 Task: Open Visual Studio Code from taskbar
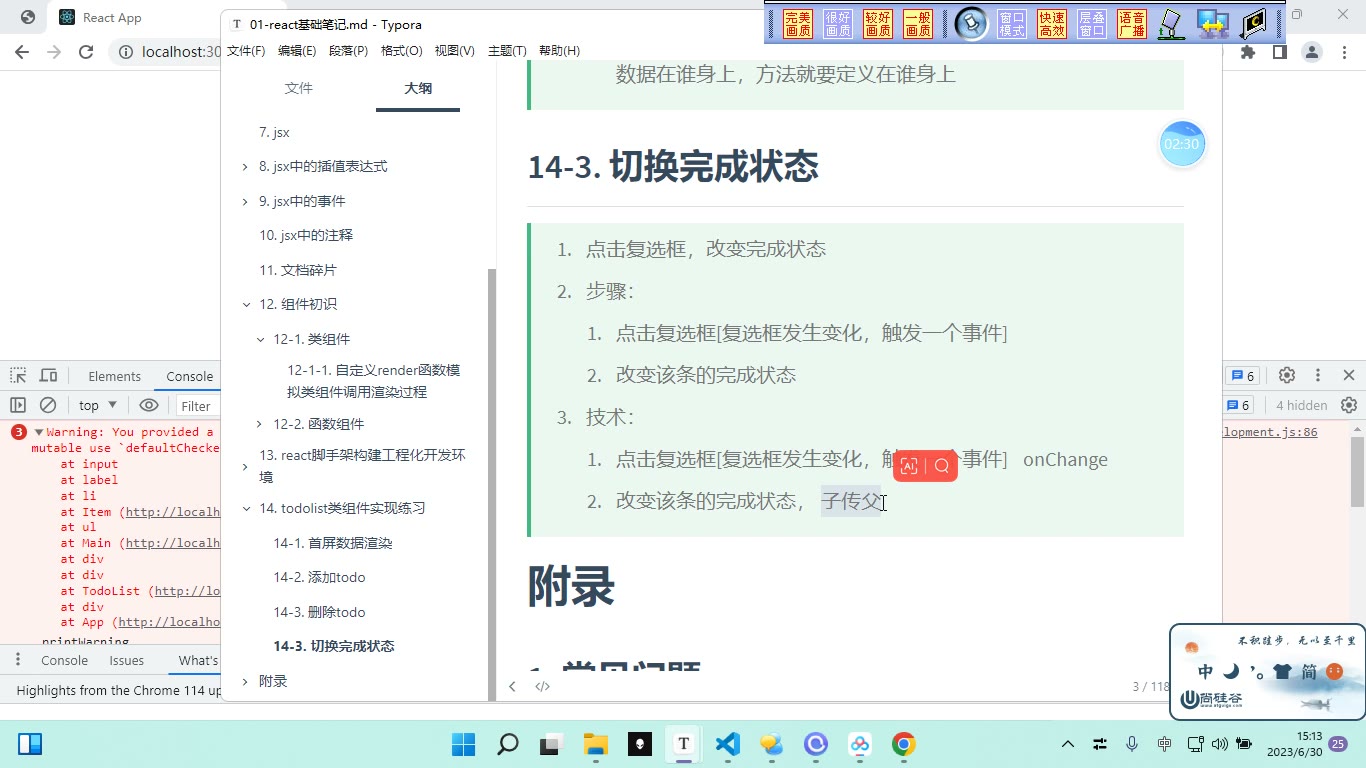pyautogui.click(x=727, y=744)
